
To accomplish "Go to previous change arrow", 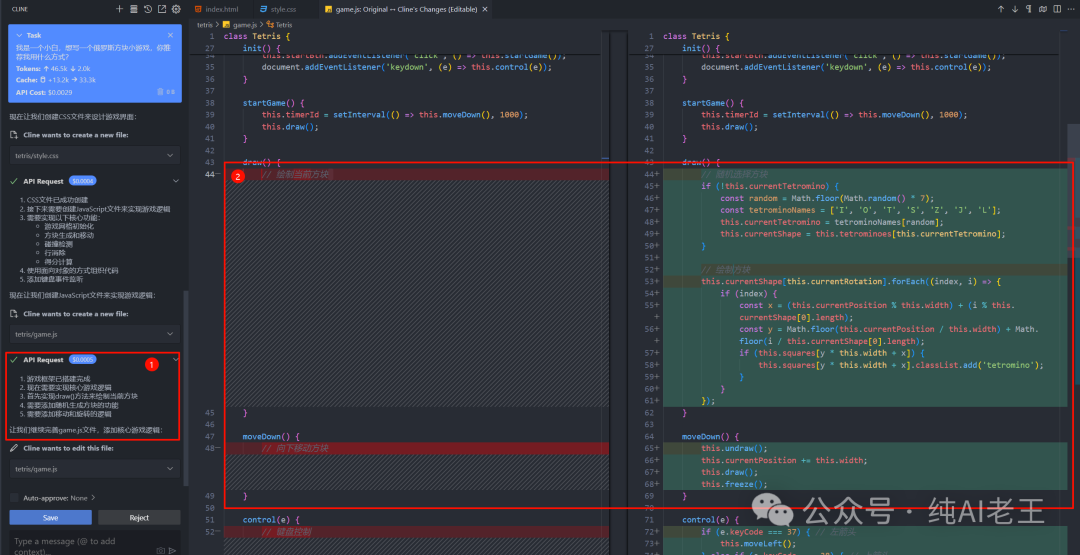I will click(x=1001, y=9).
